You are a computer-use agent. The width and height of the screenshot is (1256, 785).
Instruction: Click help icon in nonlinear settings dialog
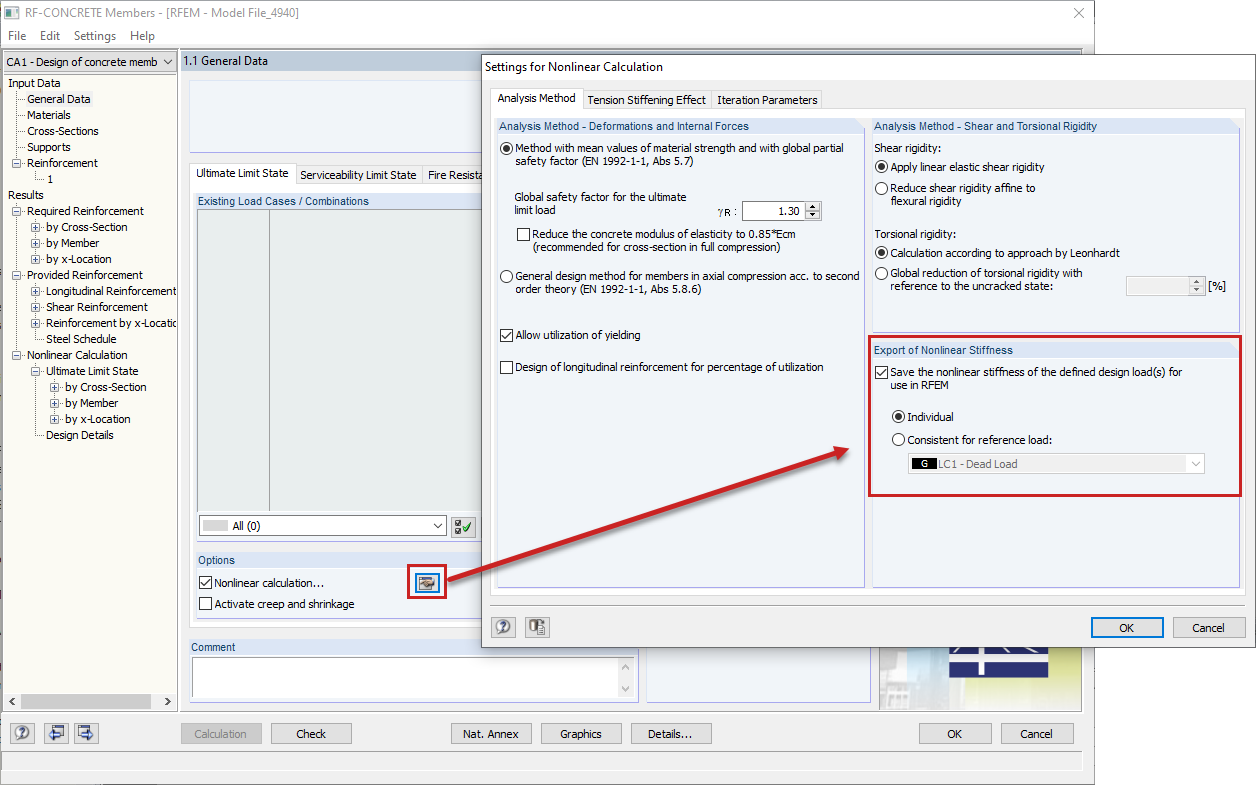click(504, 627)
